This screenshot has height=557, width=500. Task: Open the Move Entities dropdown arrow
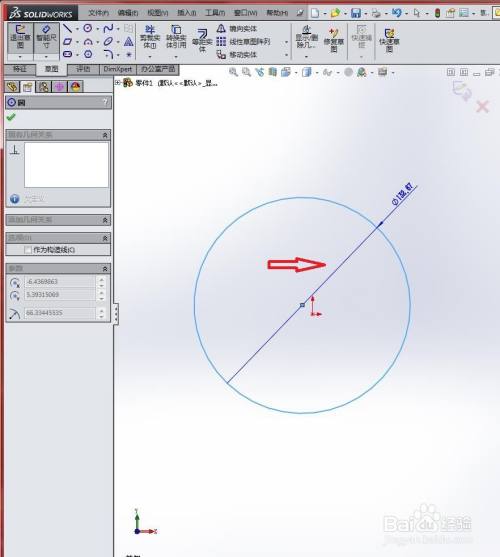[286, 55]
